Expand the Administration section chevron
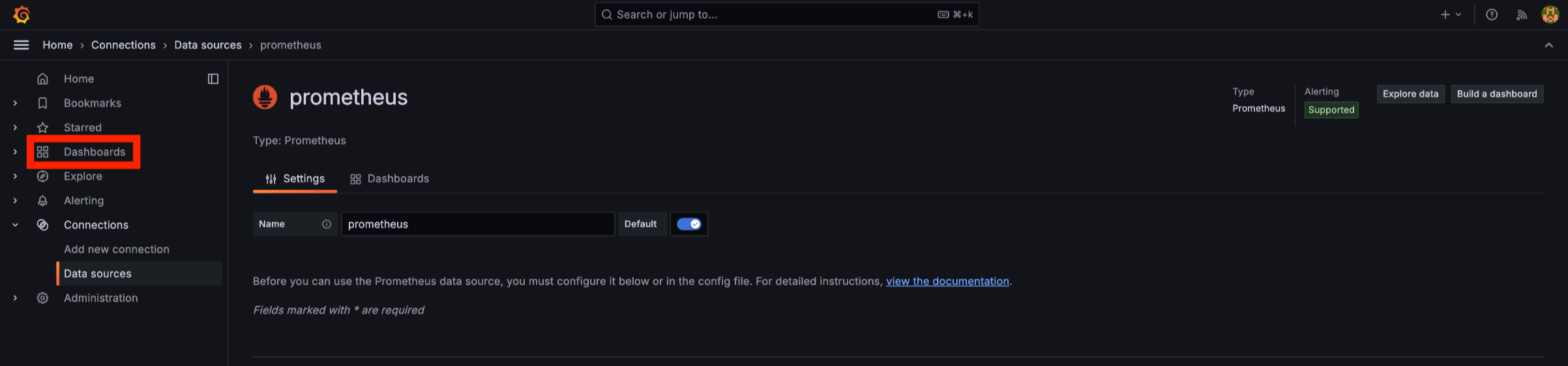 click(15, 298)
